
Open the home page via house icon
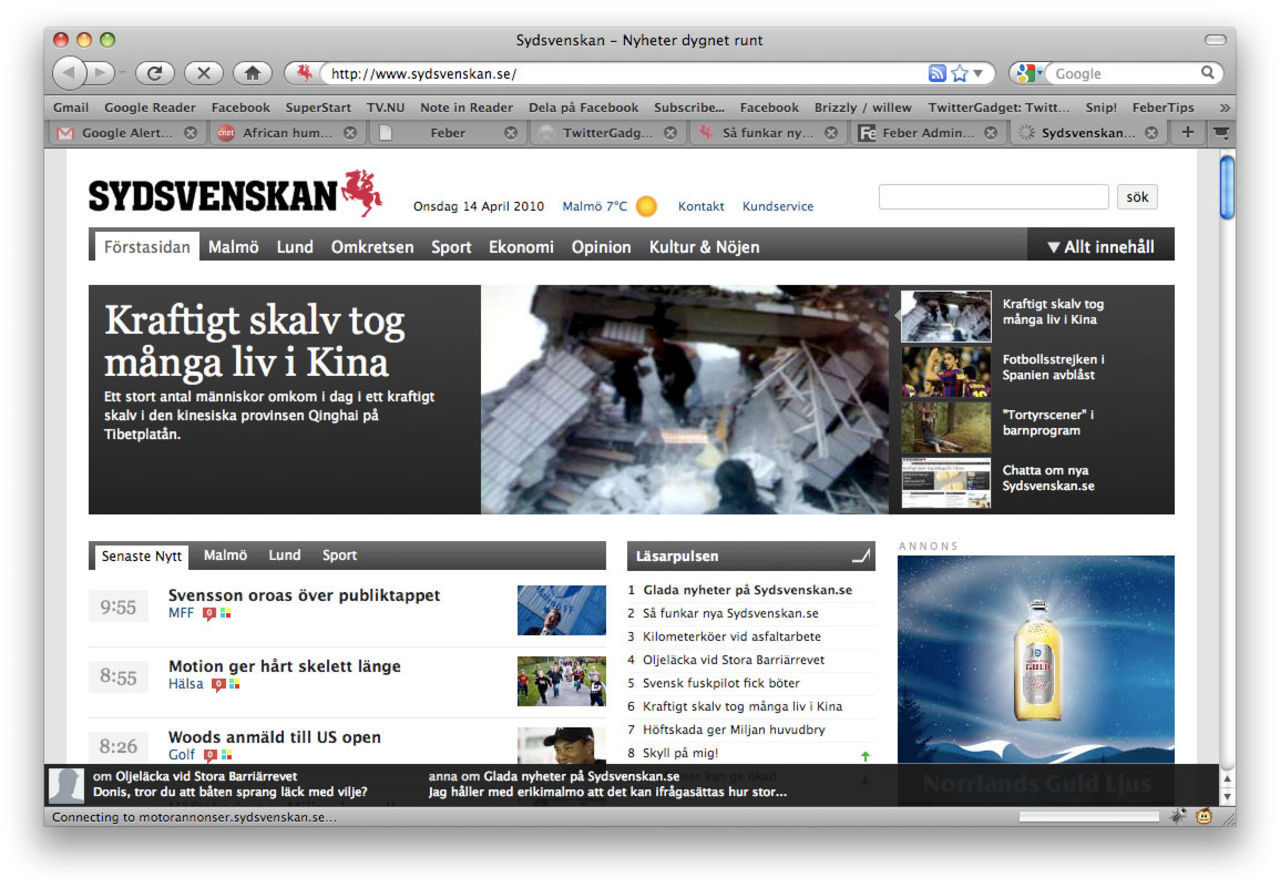tap(252, 73)
